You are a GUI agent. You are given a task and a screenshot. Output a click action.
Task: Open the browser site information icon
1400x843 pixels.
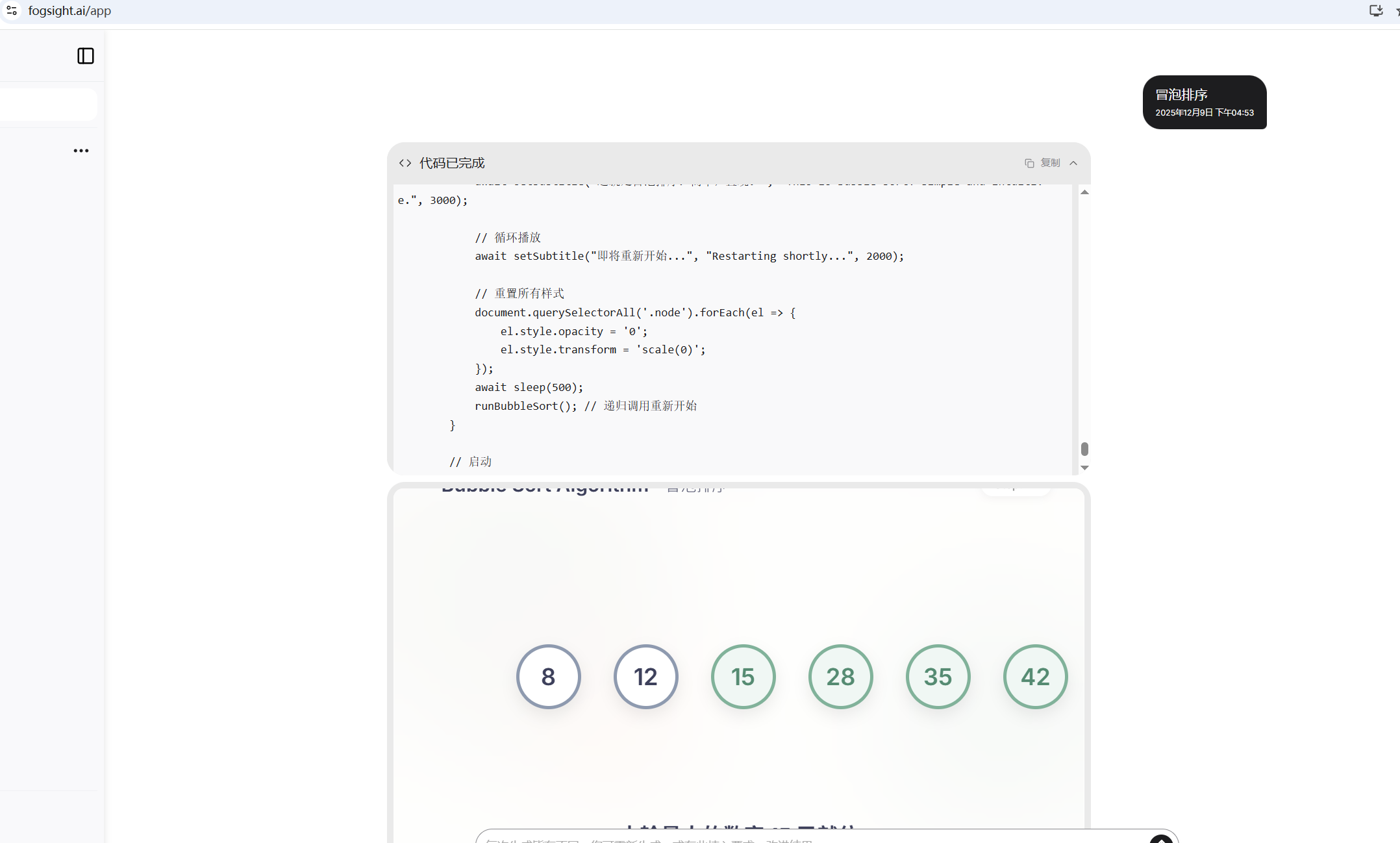click(x=12, y=10)
